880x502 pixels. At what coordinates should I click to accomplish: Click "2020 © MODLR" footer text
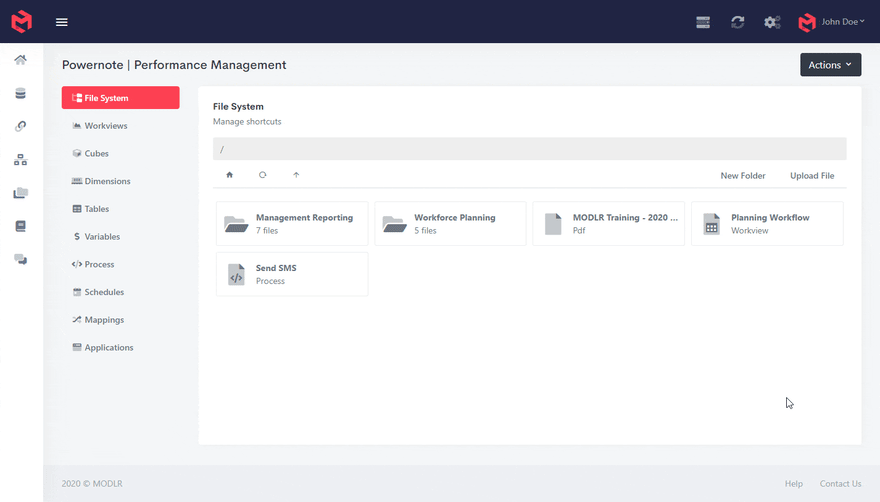[x=92, y=483]
